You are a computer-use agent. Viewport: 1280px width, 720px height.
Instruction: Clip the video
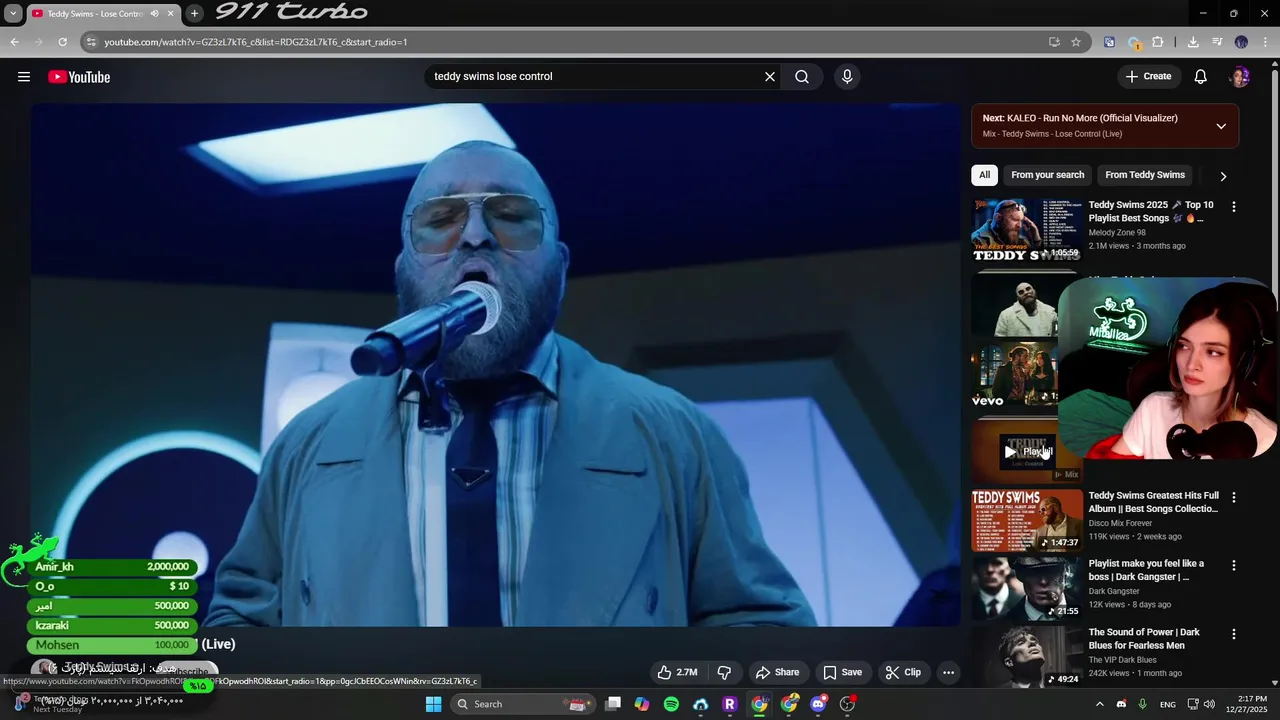coord(903,672)
